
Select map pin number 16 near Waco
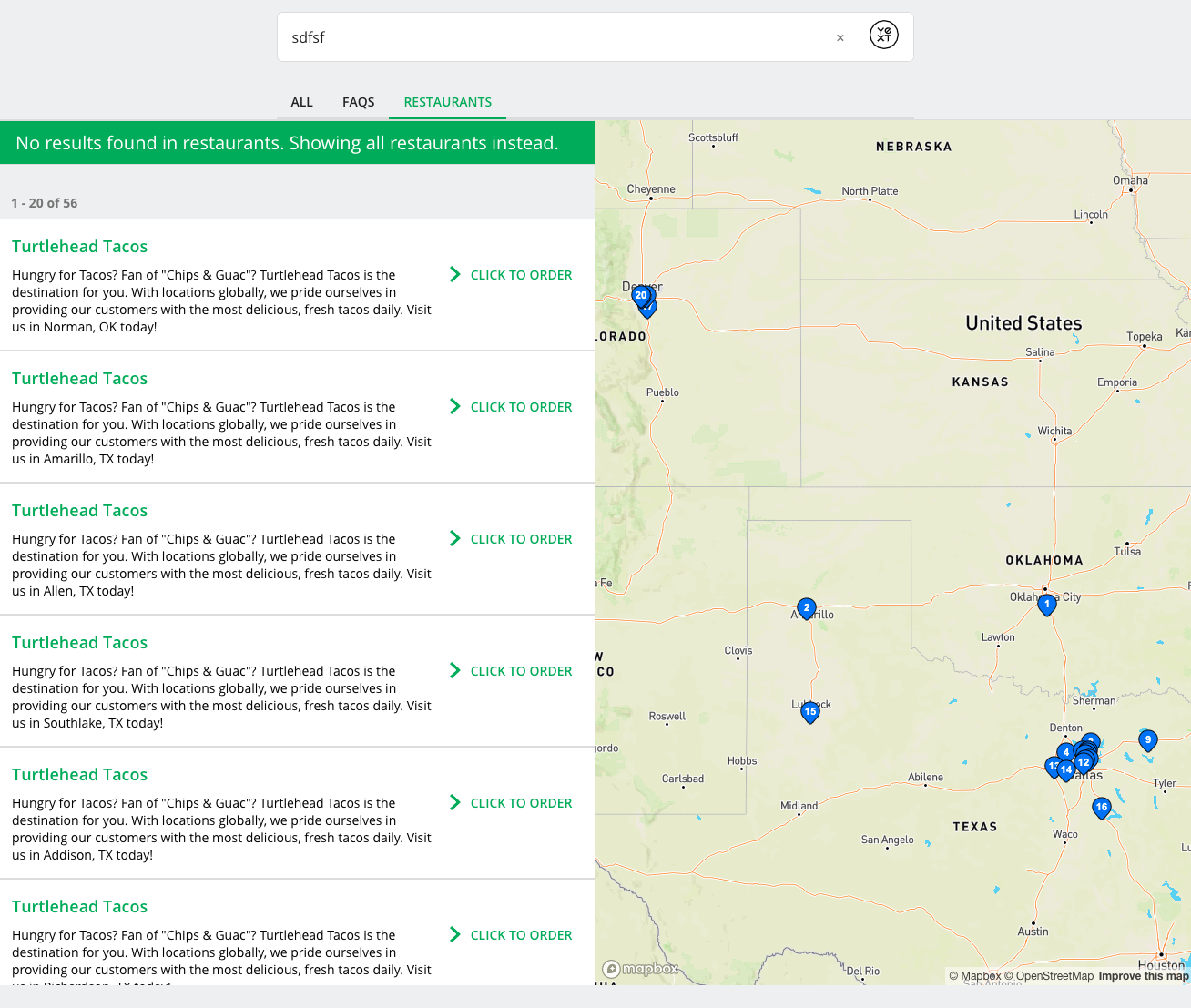click(1102, 808)
